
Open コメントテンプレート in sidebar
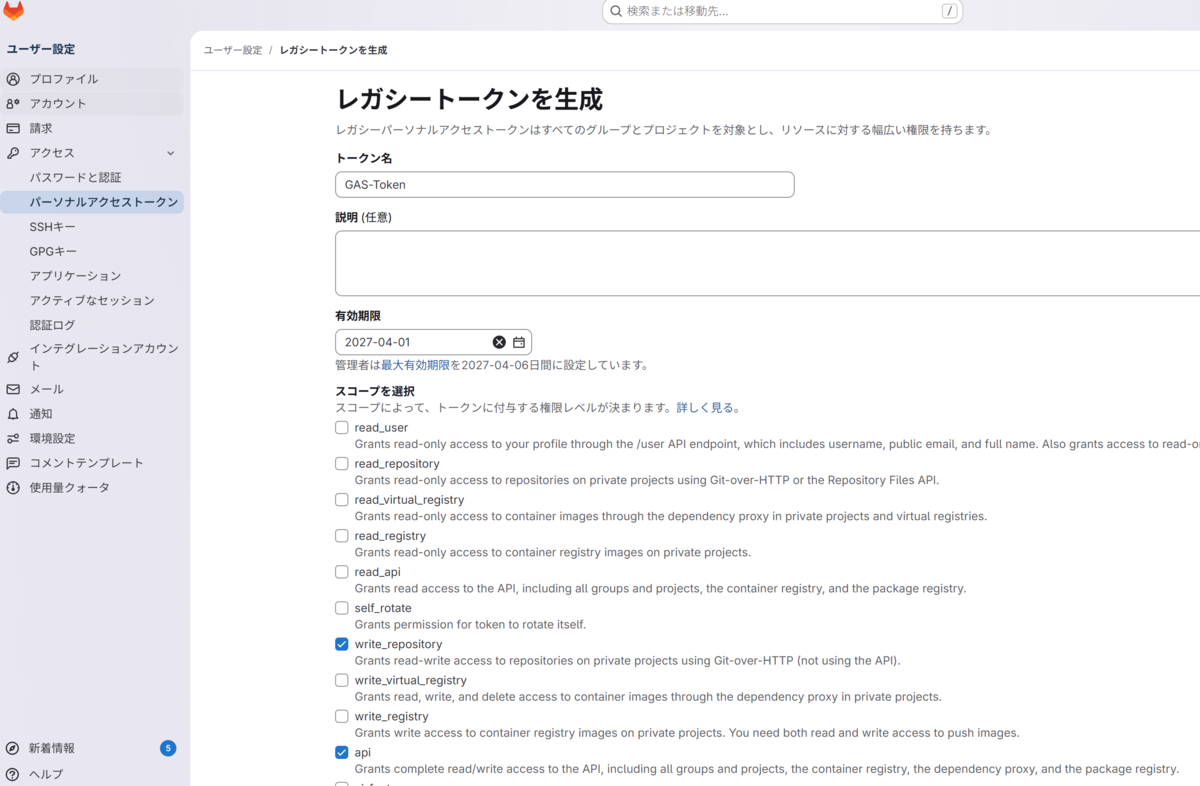92,463
